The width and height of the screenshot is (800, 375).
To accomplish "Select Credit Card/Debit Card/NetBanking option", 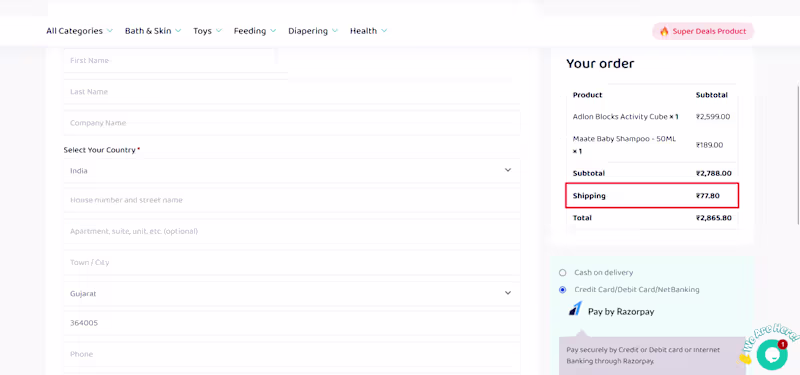I will coord(562,290).
